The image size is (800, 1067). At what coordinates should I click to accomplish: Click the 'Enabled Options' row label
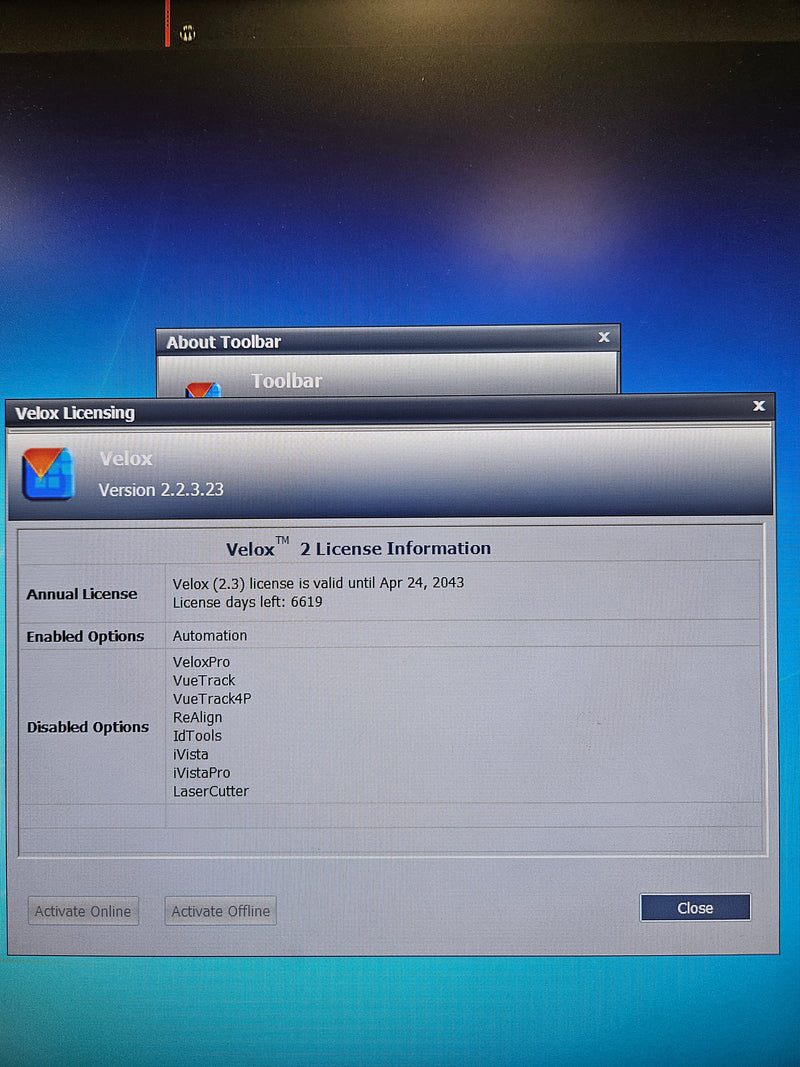pyautogui.click(x=85, y=636)
